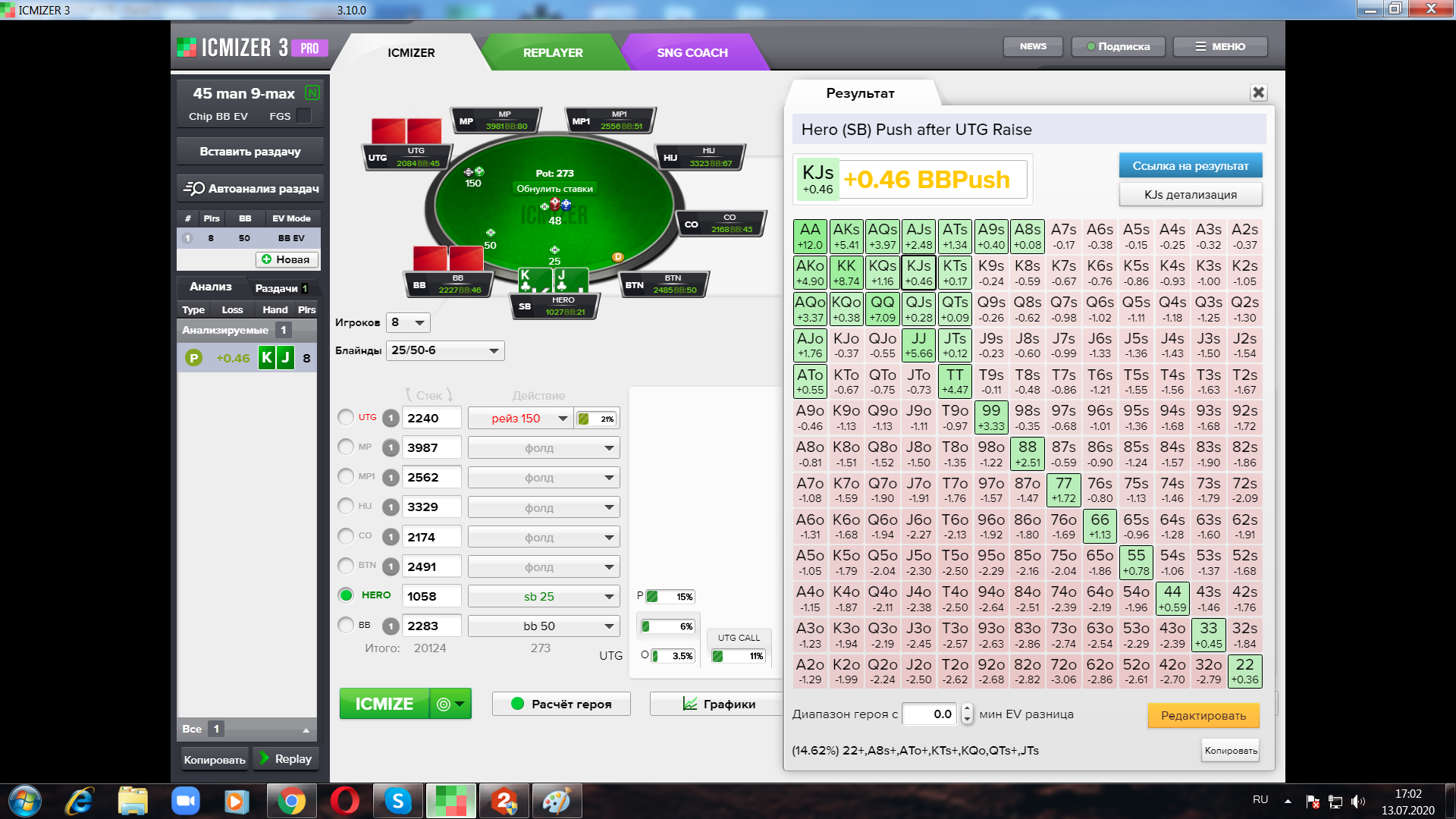Click the volume icon in system tray
This screenshot has width=1456, height=819.
pyautogui.click(x=1357, y=801)
